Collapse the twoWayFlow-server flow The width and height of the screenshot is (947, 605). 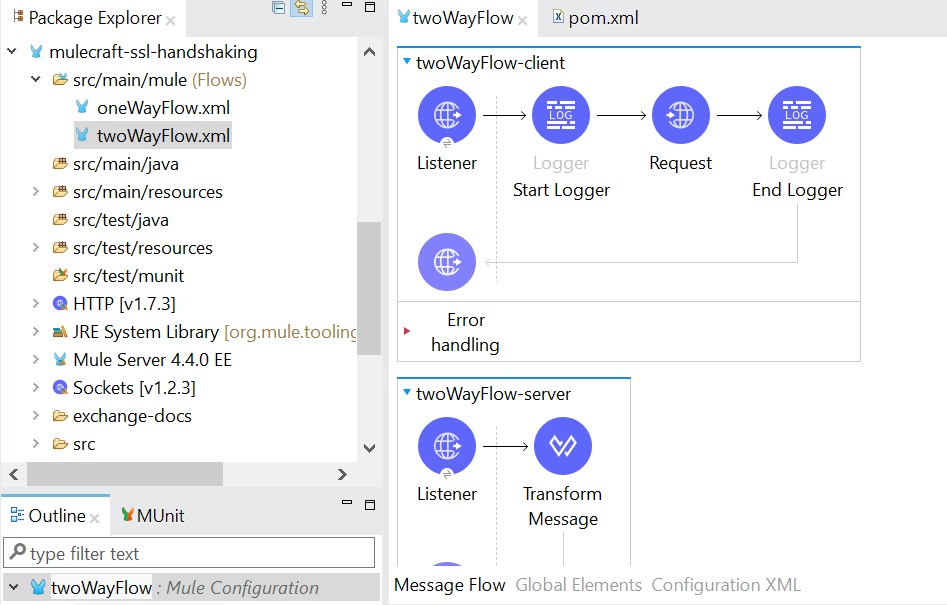406,393
